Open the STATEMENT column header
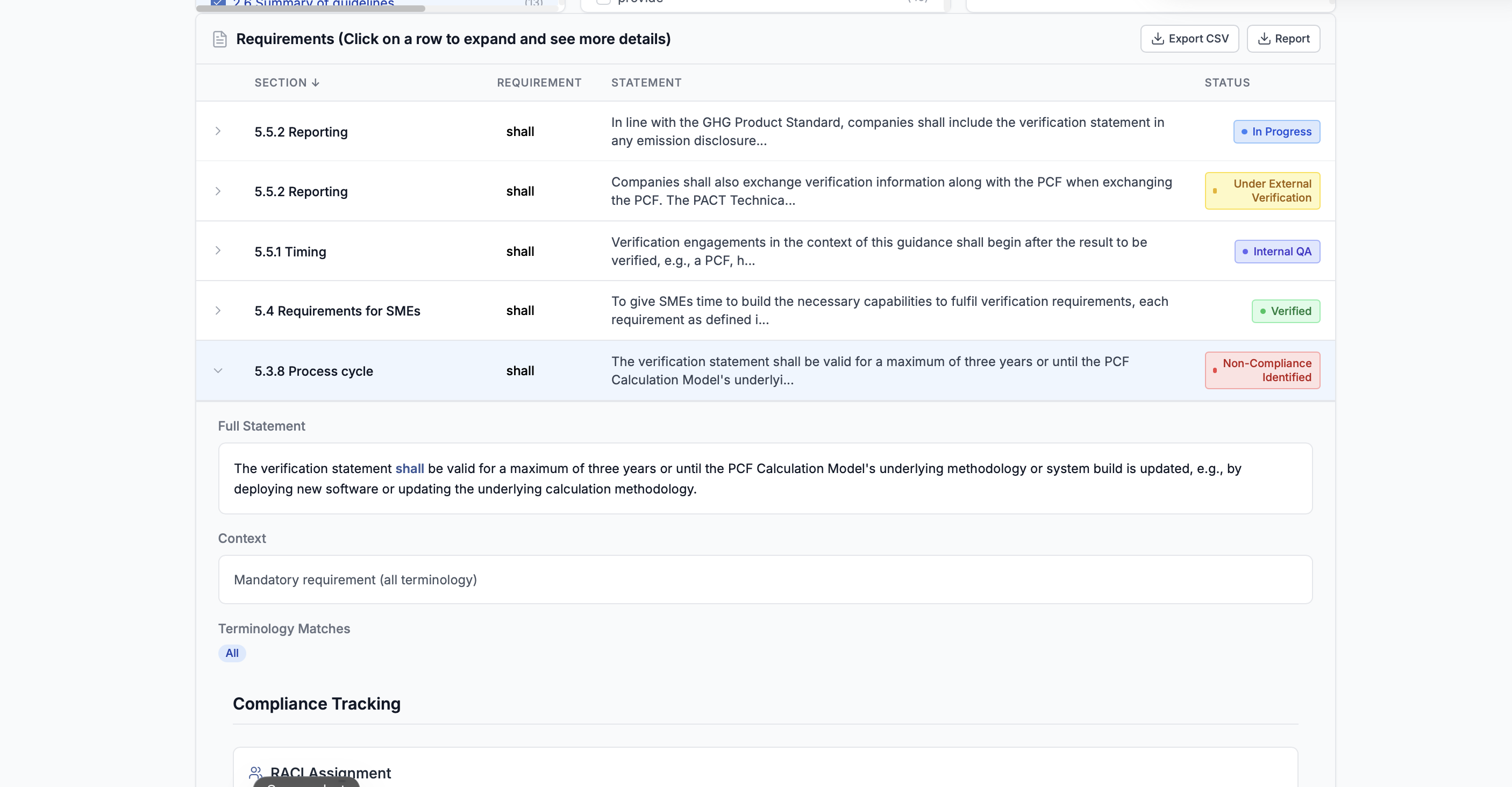This screenshot has height=787, width=1512. click(646, 82)
